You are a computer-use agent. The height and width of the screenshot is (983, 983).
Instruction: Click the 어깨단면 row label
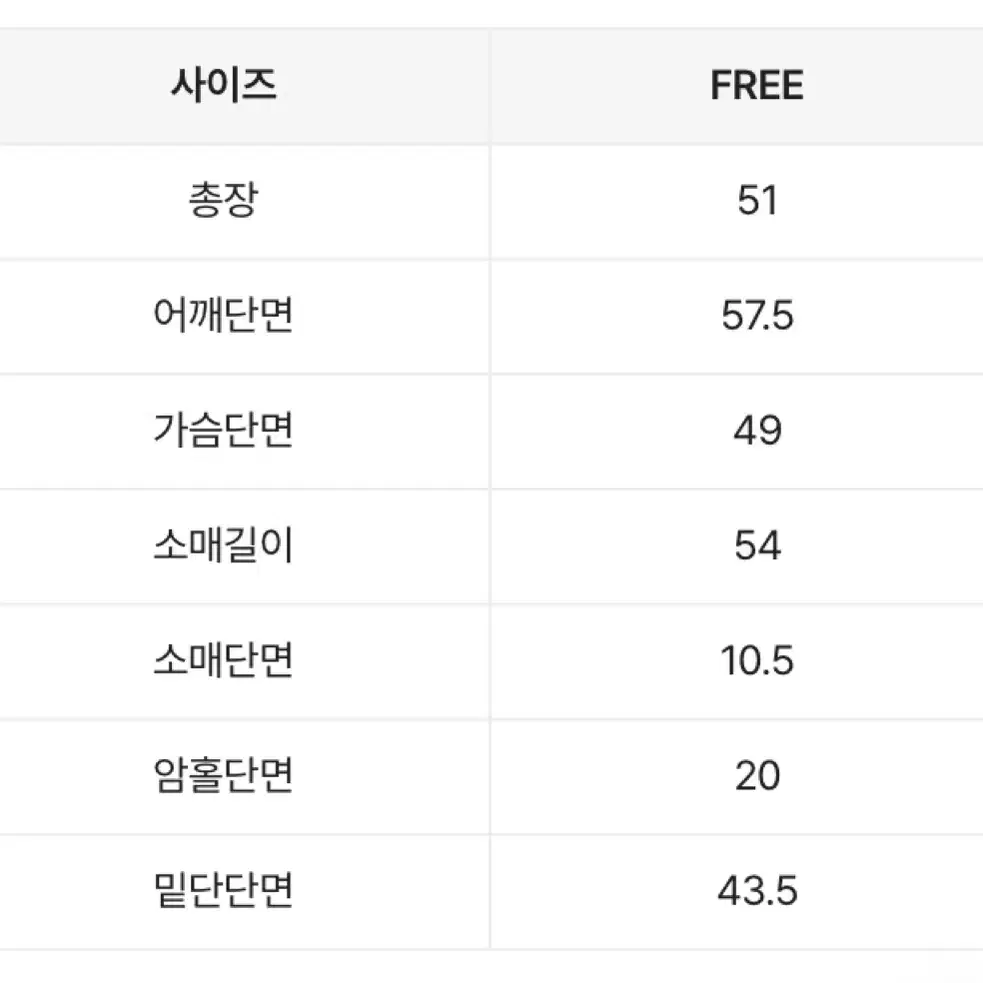point(224,315)
